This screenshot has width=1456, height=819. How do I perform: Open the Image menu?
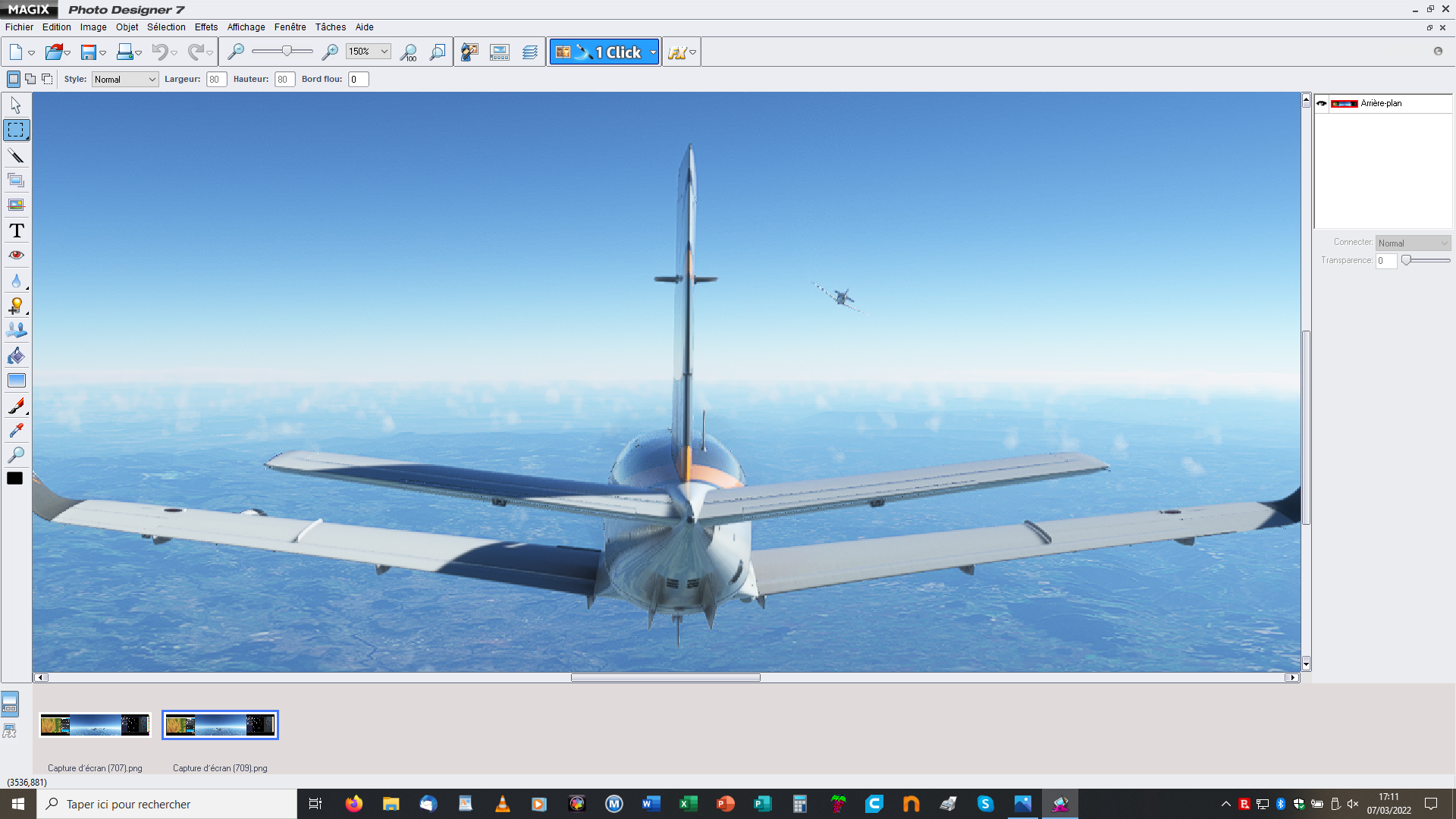click(x=93, y=27)
